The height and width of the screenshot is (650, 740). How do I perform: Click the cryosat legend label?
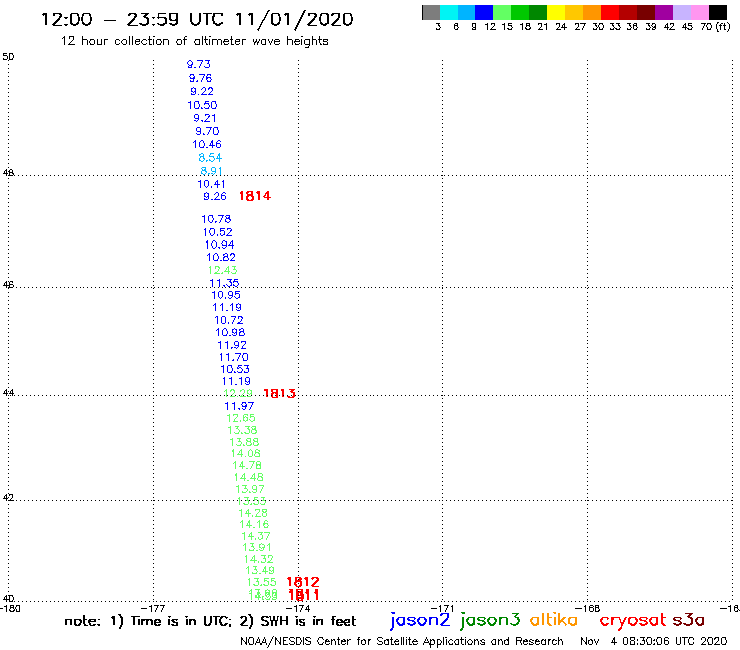coord(633,621)
